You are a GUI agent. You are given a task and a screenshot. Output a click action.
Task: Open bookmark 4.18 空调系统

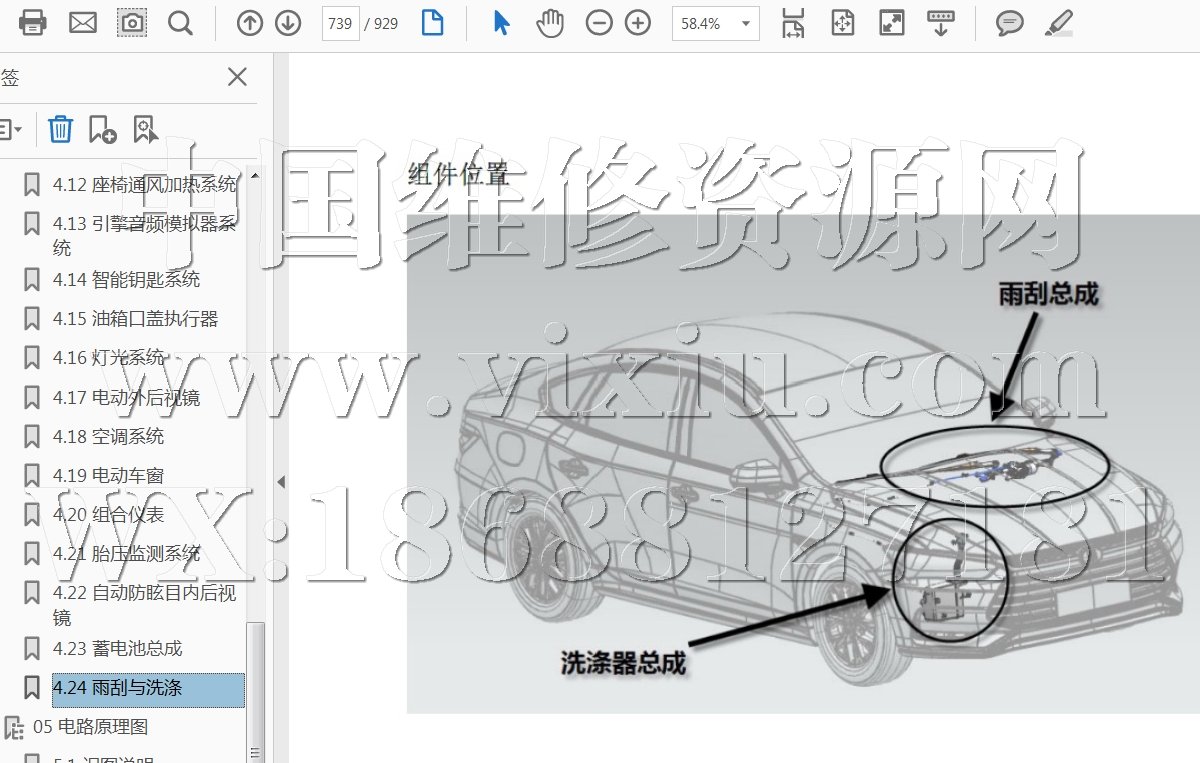pos(108,437)
